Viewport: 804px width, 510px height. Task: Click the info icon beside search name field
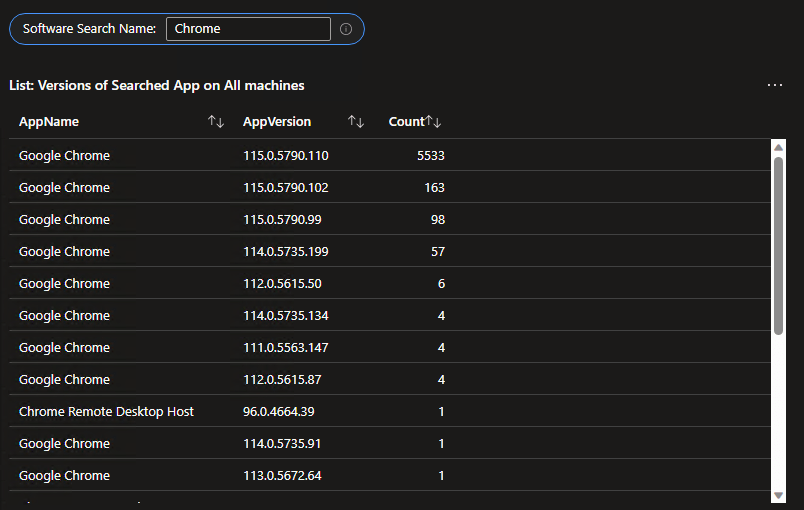click(346, 29)
